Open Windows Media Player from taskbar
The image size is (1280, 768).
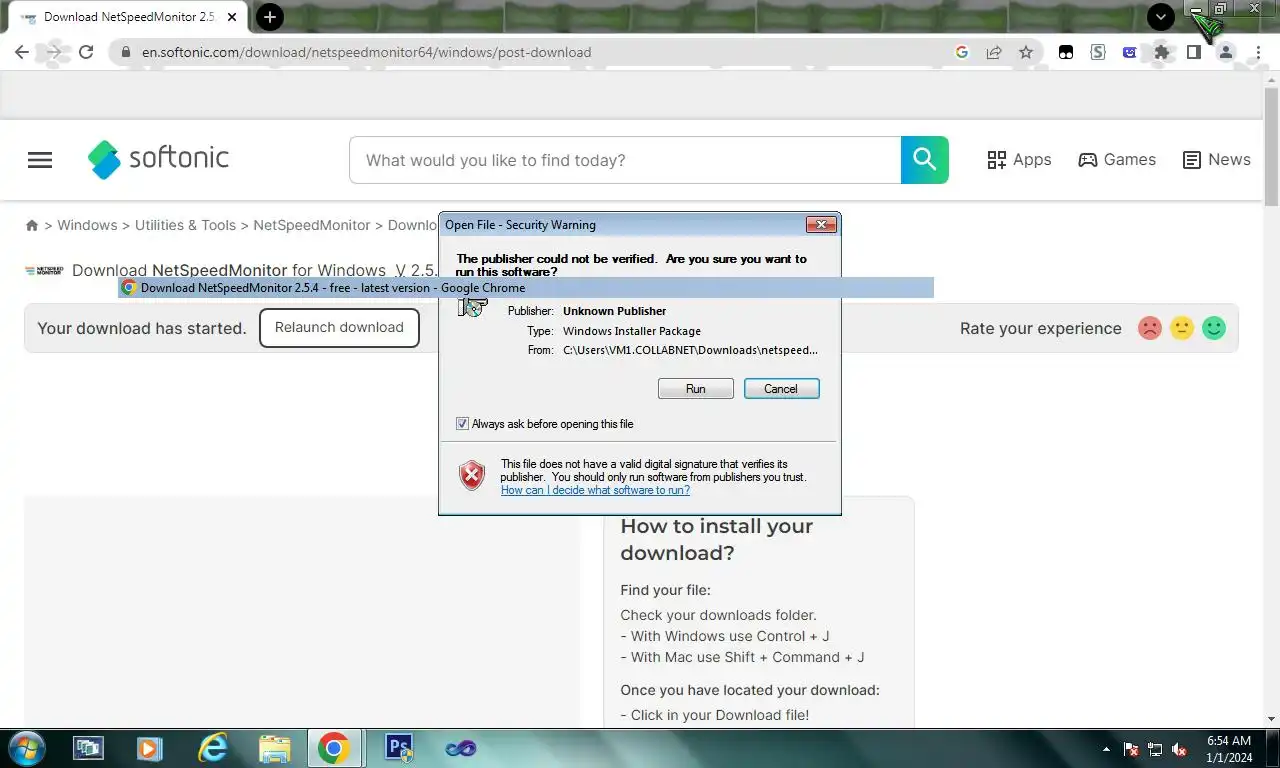(150, 748)
